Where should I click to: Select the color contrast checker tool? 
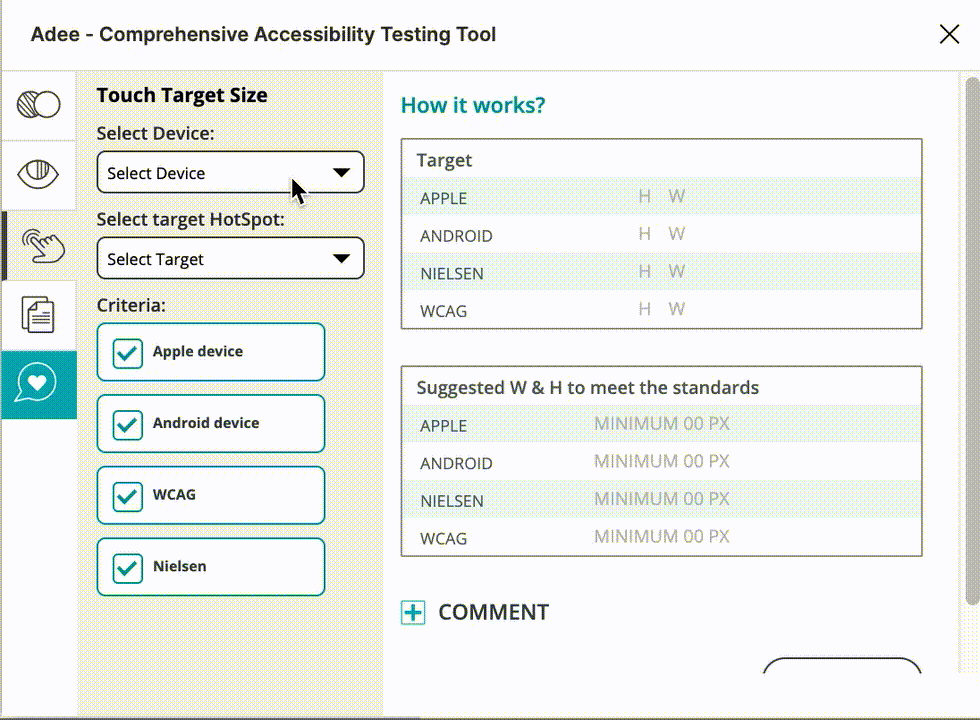pyautogui.click(x=38, y=103)
